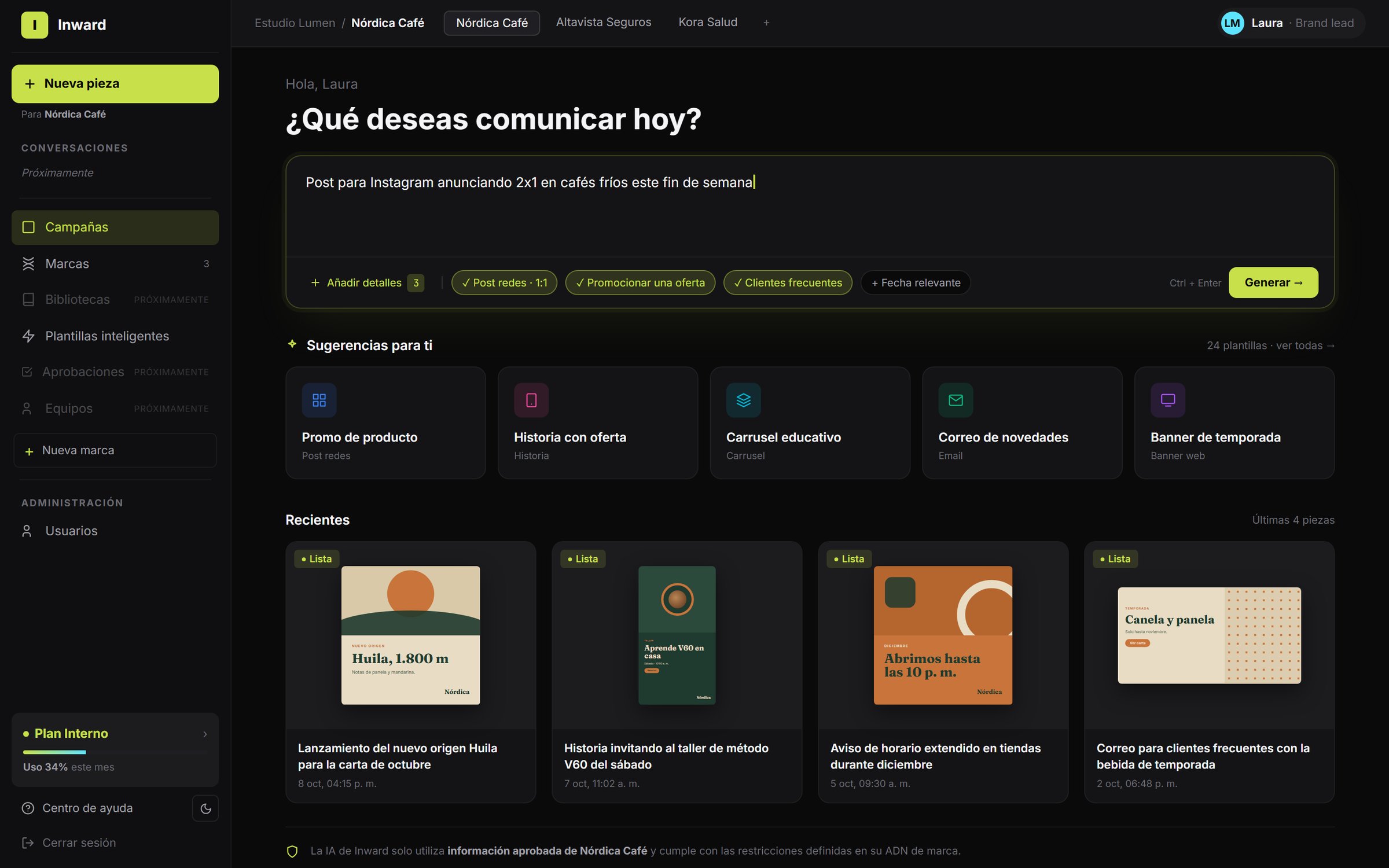Click the shield icon in footer notice
The image size is (1389, 868).
292,851
